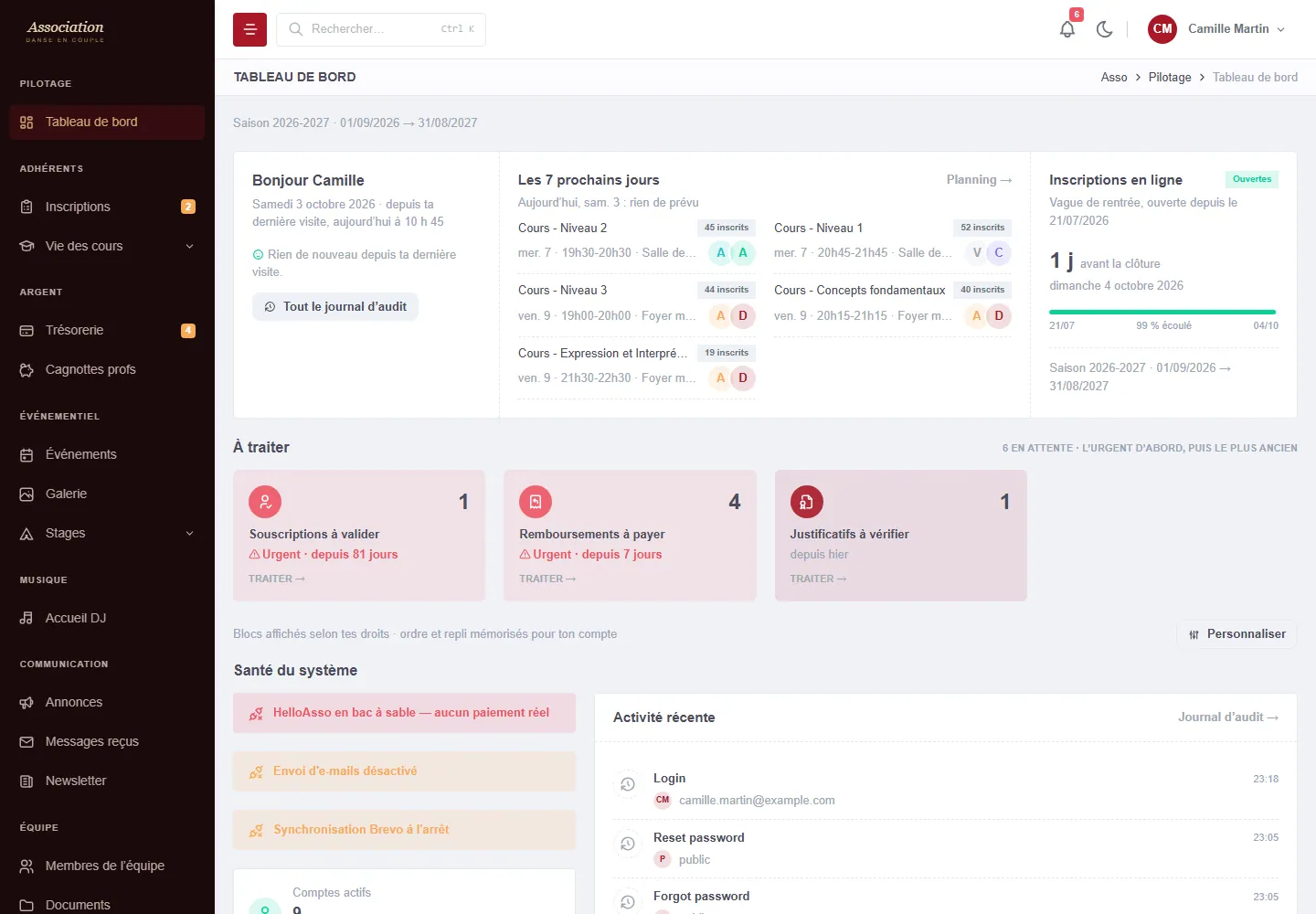Open the Camille Martin user menu

pos(1217,29)
